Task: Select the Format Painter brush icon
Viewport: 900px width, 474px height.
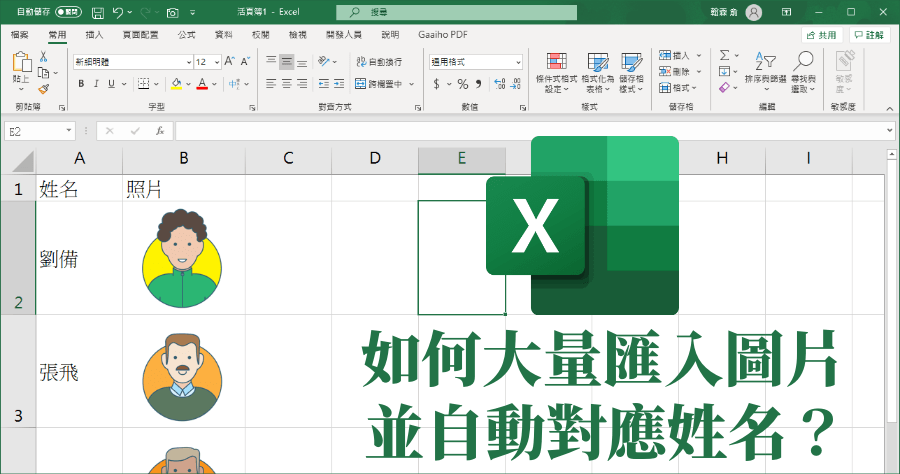Action: [x=43, y=89]
